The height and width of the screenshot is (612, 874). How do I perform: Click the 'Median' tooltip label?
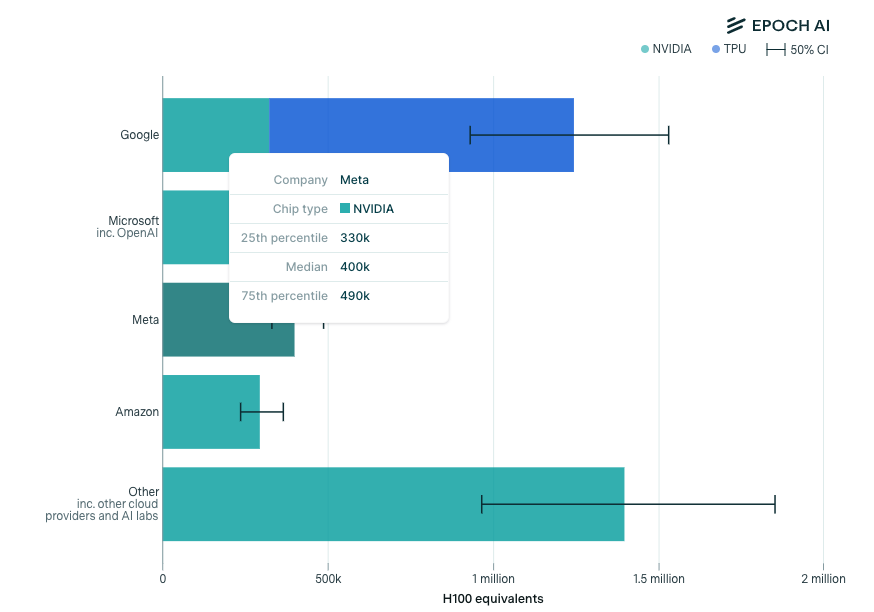coord(307,267)
